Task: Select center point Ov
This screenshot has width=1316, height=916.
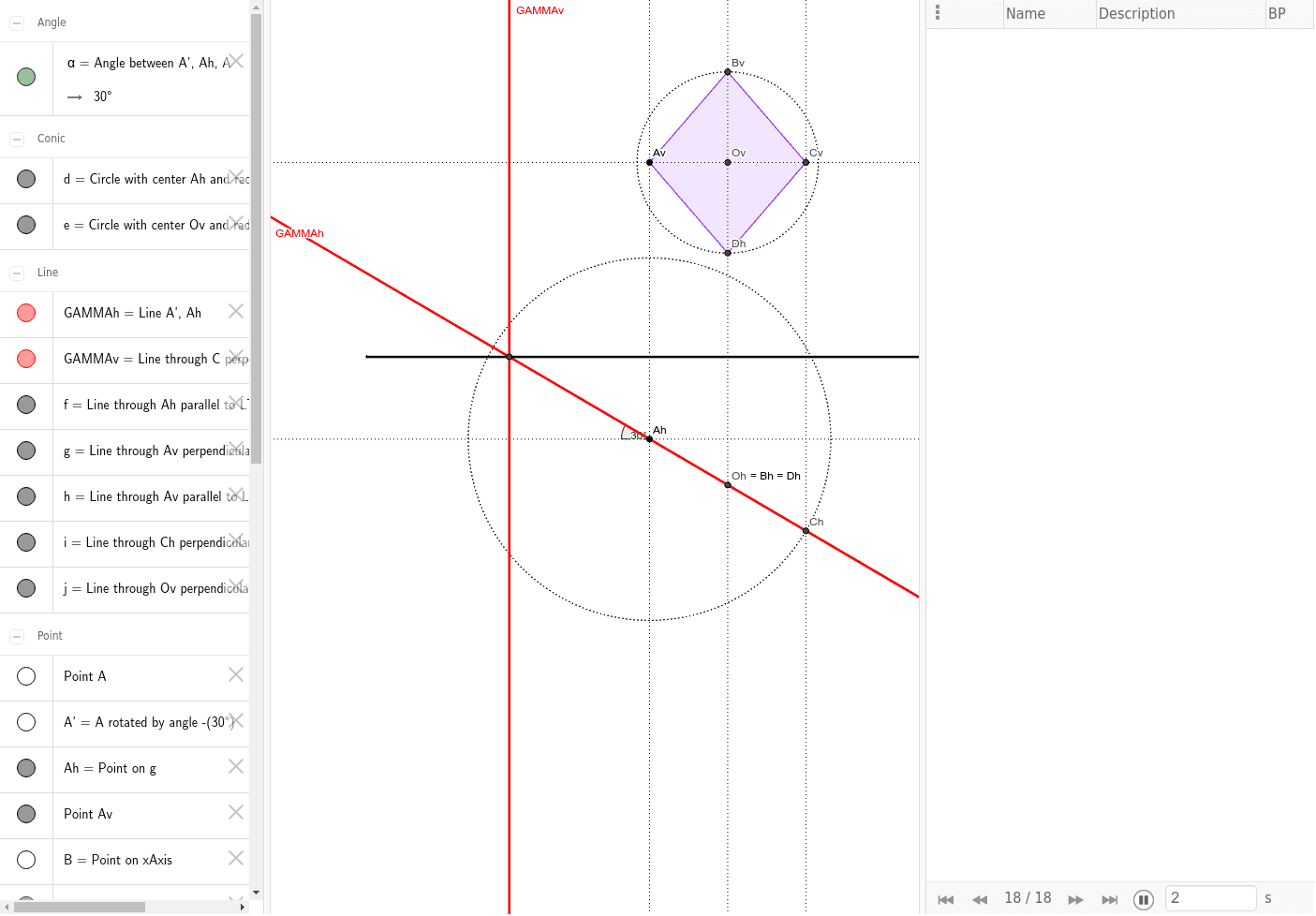Action: point(728,162)
